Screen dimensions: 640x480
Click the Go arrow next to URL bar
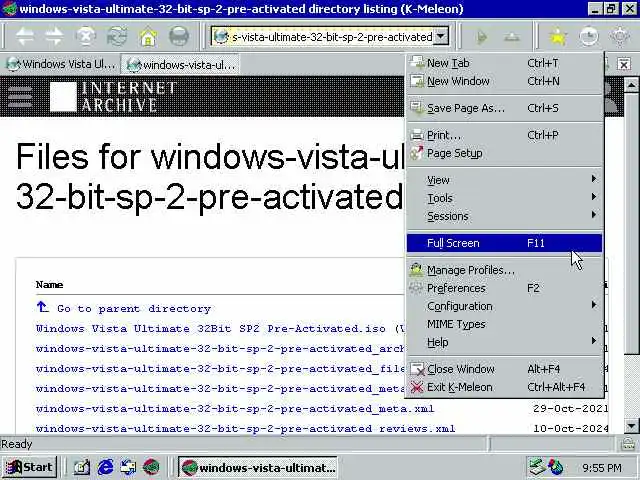[x=482, y=37]
